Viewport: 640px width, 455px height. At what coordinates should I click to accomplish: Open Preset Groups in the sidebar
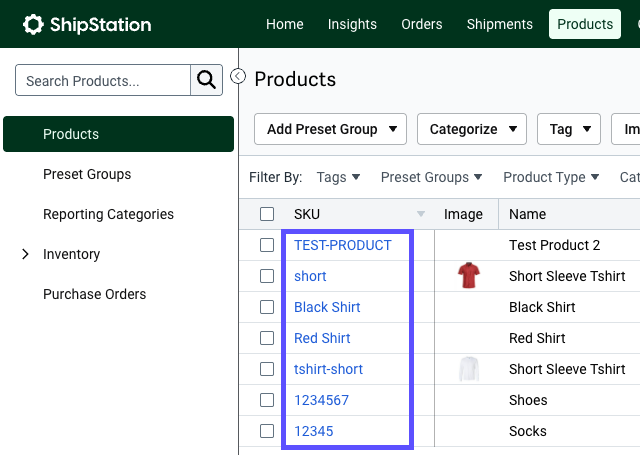click(87, 174)
